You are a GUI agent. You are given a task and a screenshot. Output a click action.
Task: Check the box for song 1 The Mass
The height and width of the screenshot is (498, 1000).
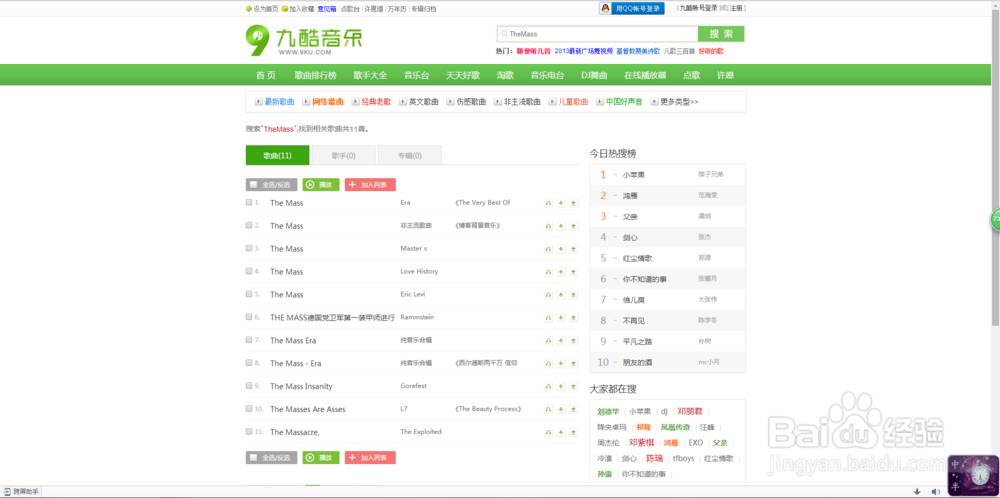(249, 202)
